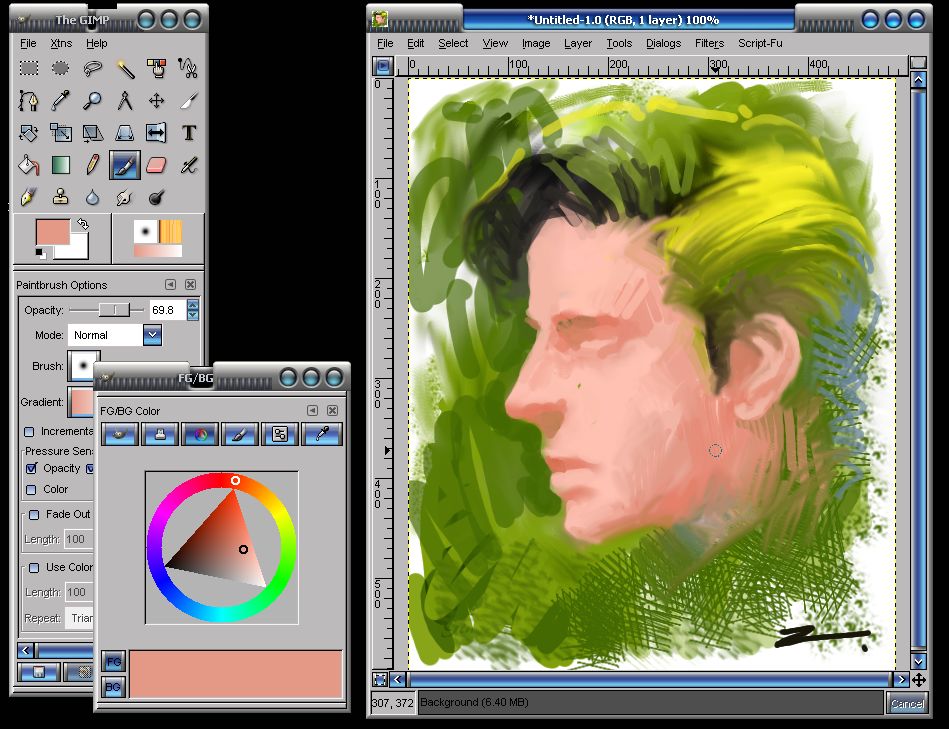Open Paintbrush Options tab menu arrow
Screen dimensions: 949x729
tap(170, 284)
